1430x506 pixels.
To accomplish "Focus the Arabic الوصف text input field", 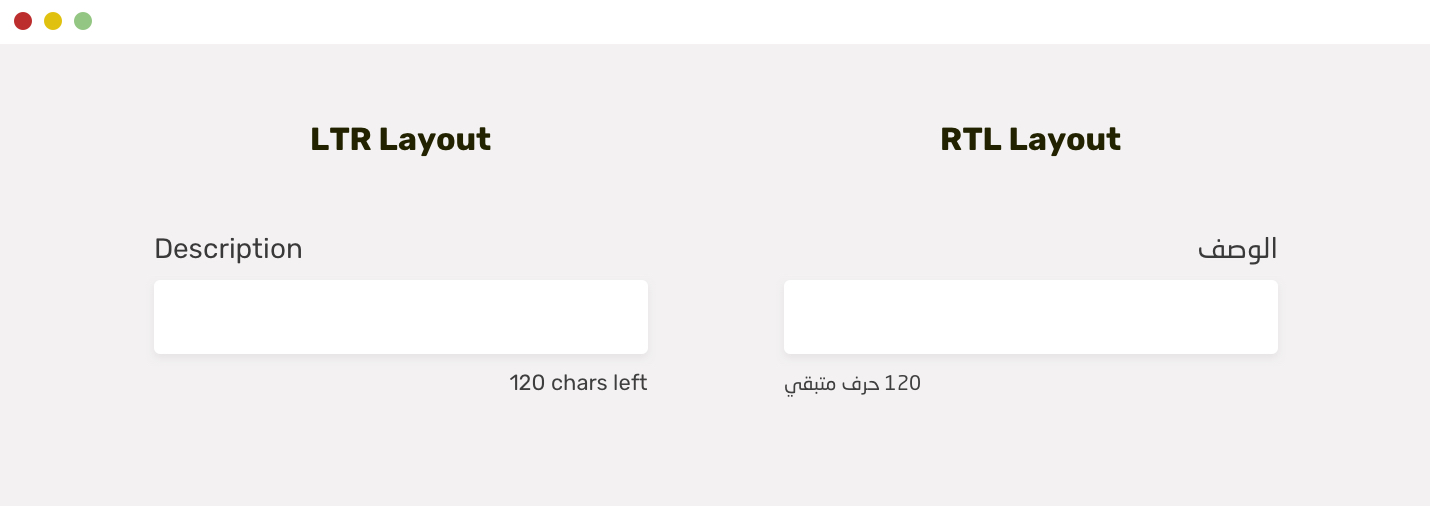I will point(1030,316).
